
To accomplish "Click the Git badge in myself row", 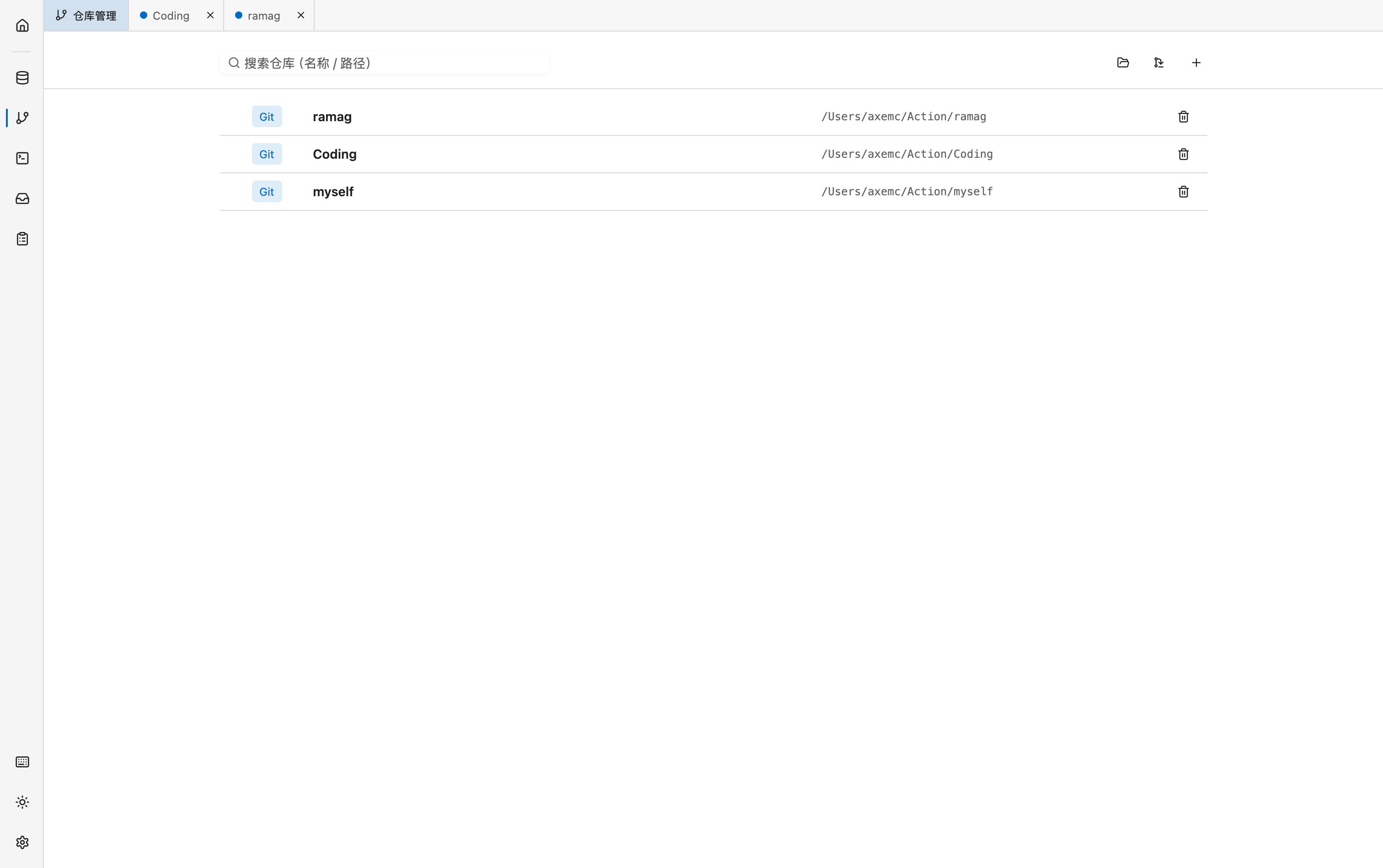I will [x=267, y=192].
